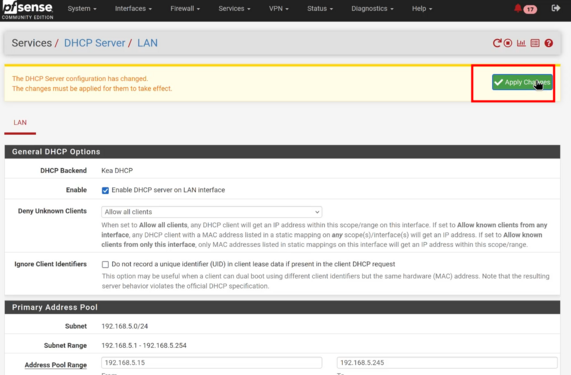Click the Kea DHCP backend text
This screenshot has height=375, width=571.
click(117, 170)
